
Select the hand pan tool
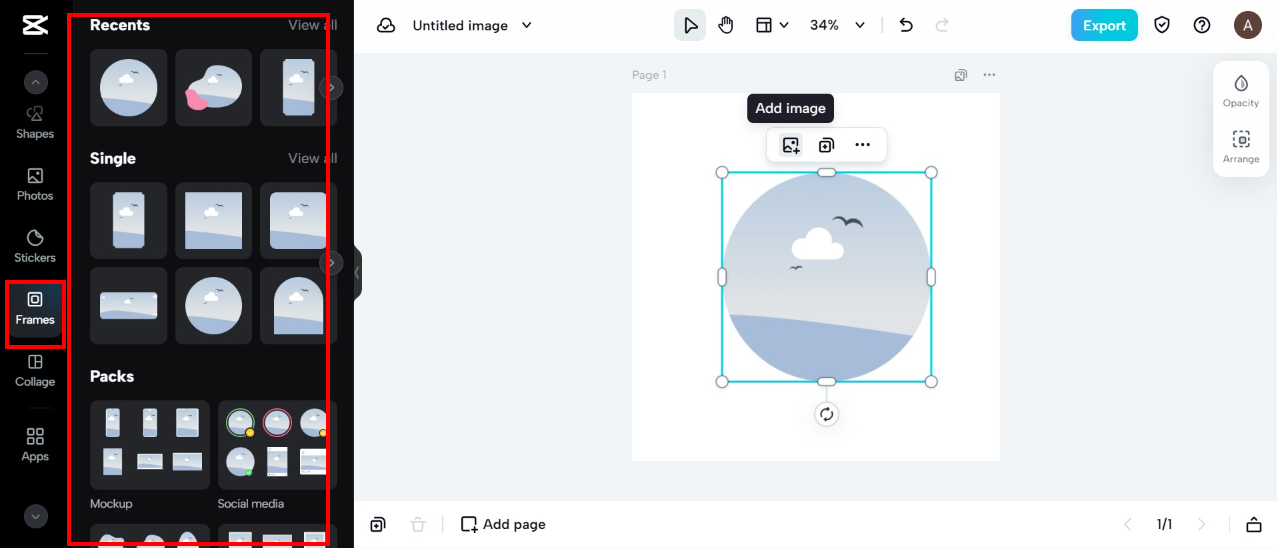tap(726, 25)
